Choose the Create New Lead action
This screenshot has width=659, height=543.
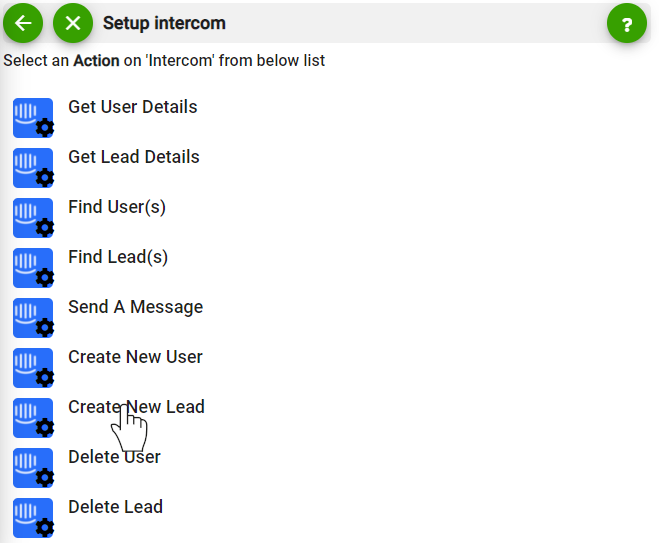137,407
